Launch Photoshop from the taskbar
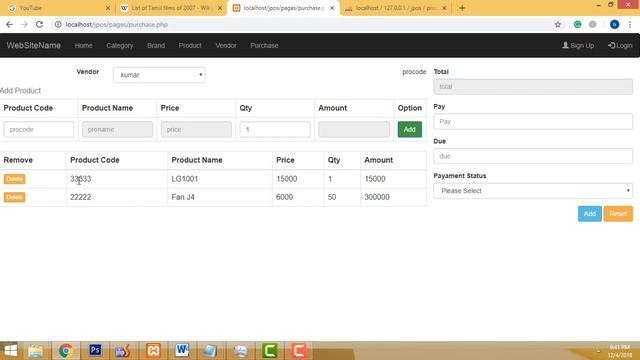The width and height of the screenshot is (640, 360). click(x=95, y=350)
